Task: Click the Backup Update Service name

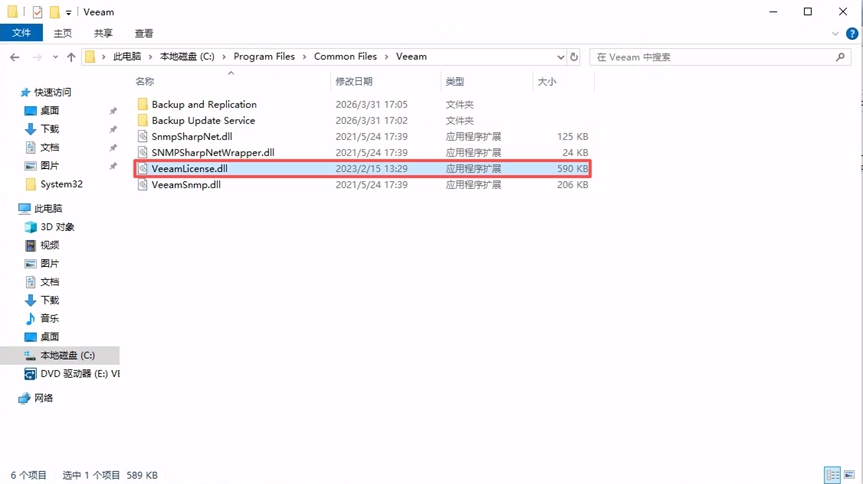Action: (x=203, y=120)
